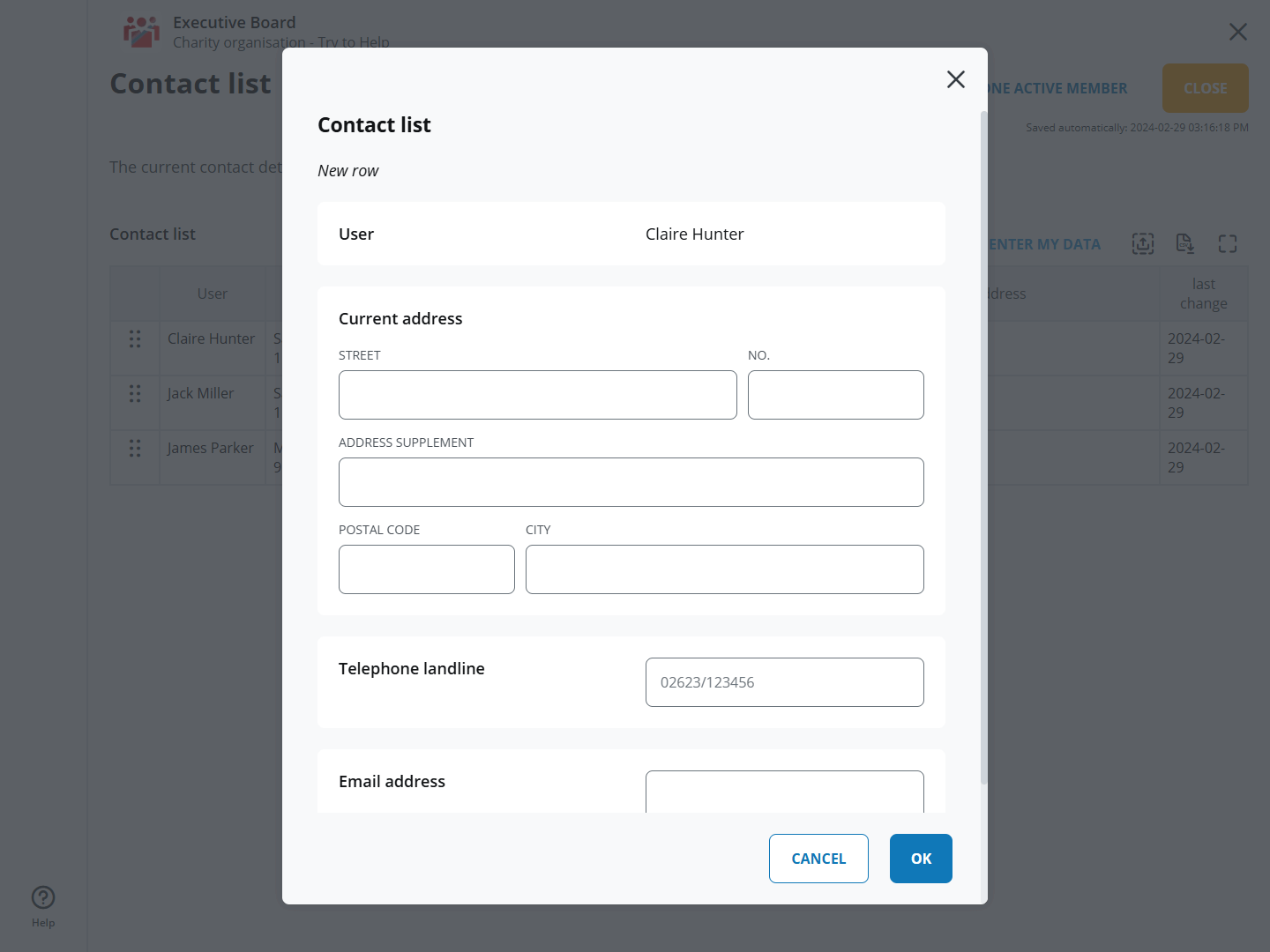1270x952 pixels.
Task: Confirm the new row with OK
Action: (x=920, y=859)
